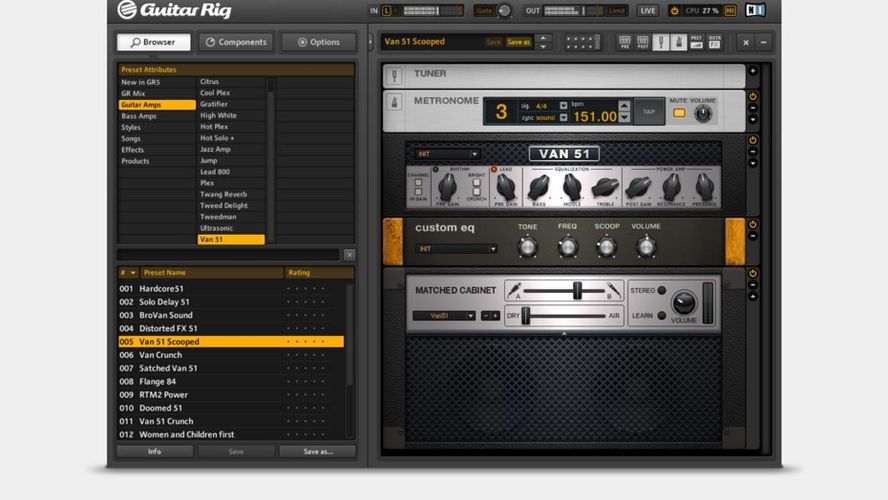Viewport: 888px width, 500px height.
Task: Toggle the Post tapedeck rack icon
Action: tap(643, 42)
